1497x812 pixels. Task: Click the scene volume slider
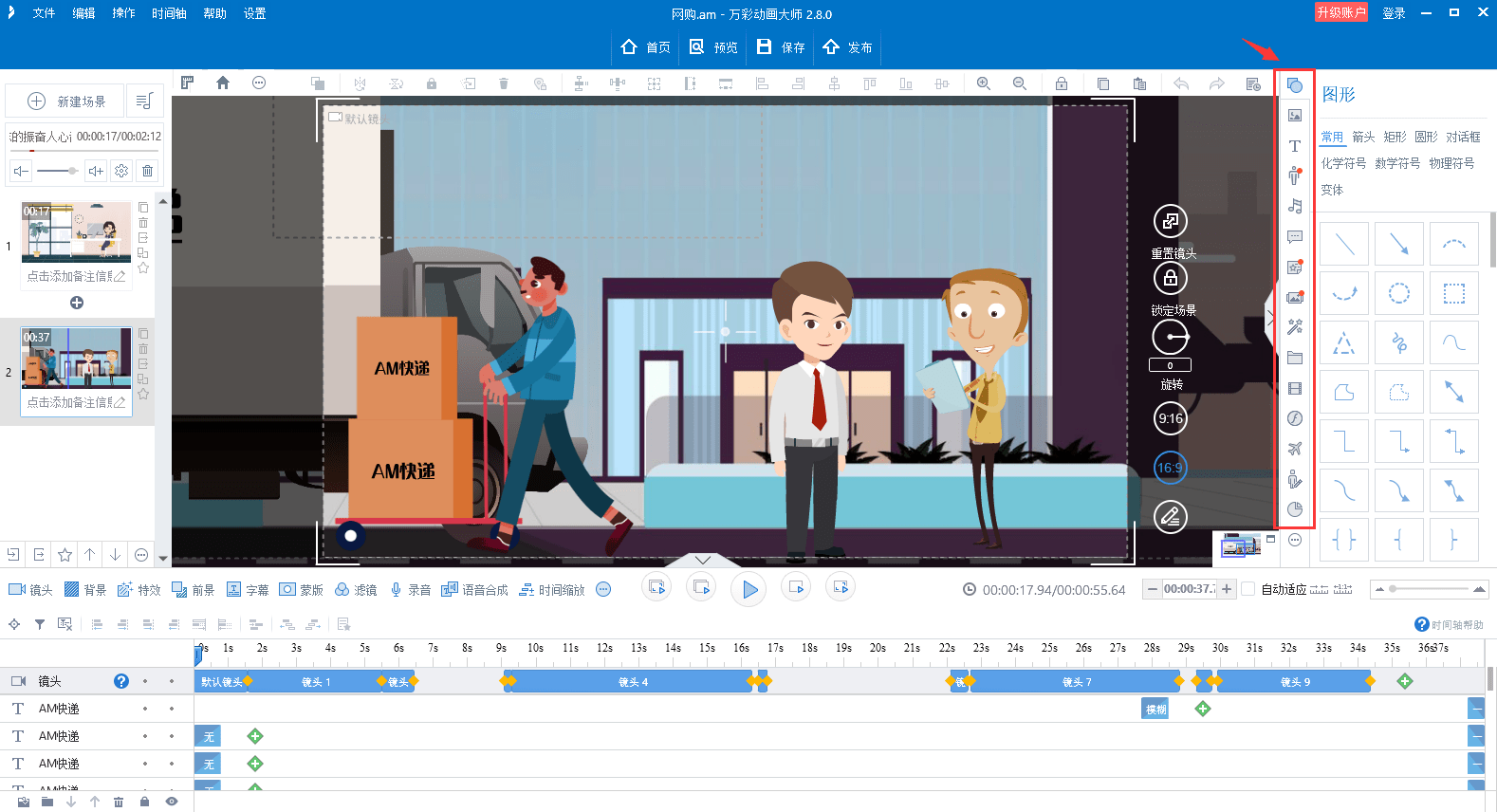57,171
